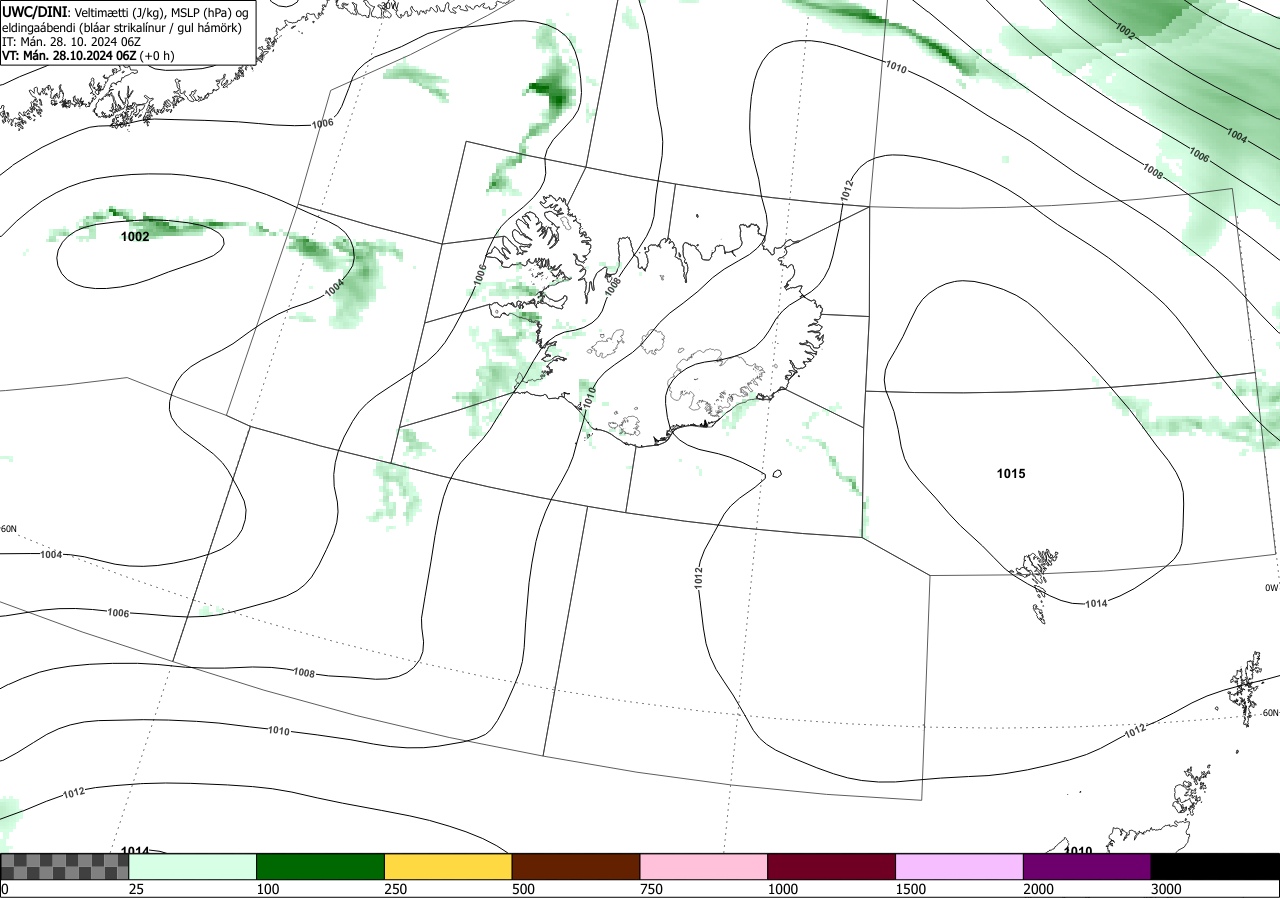This screenshot has width=1280, height=898.
Task: Click the legend value '500'
Action: pyautogui.click(x=523, y=889)
